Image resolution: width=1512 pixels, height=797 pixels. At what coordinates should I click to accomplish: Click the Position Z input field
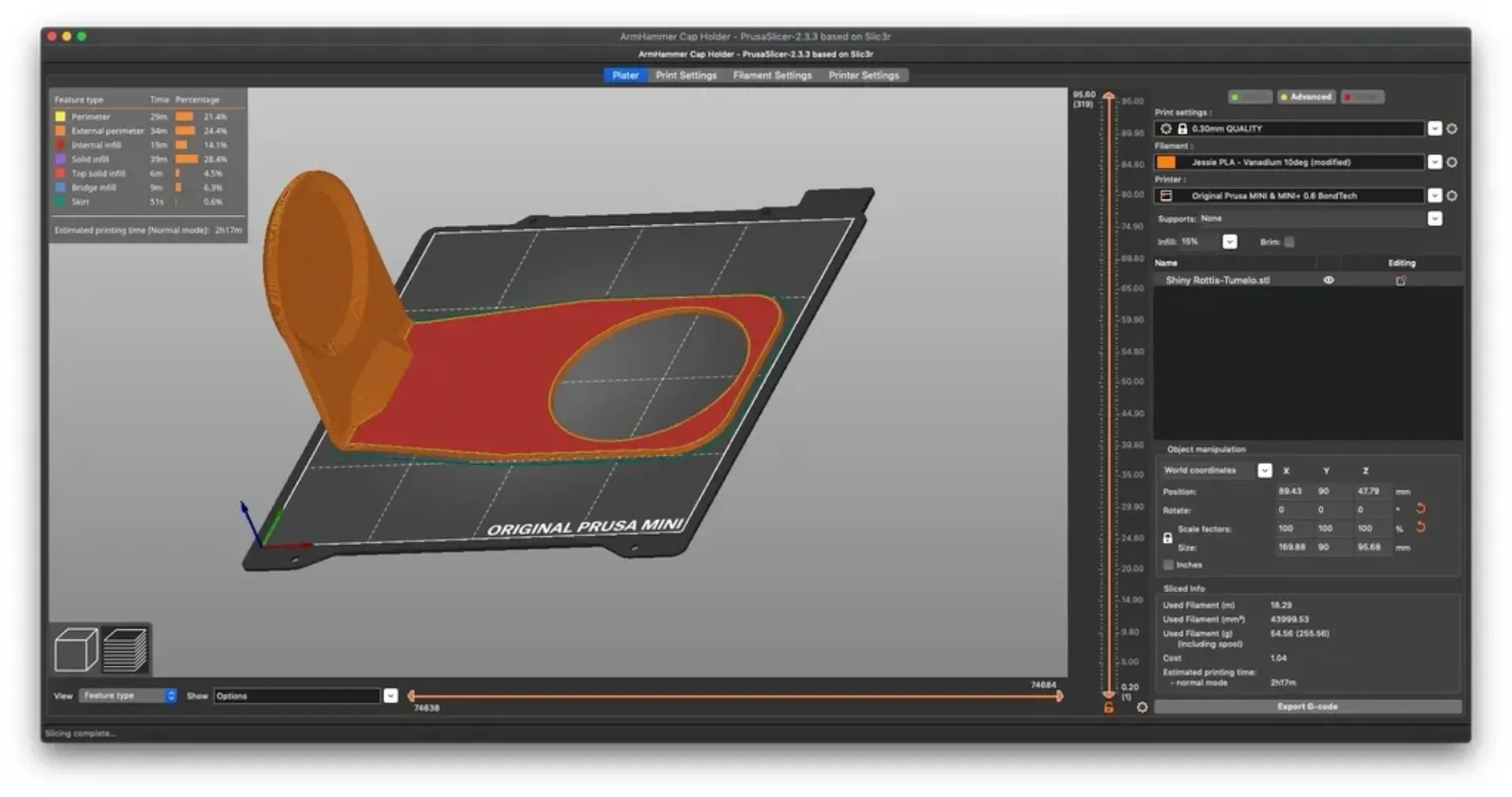pyautogui.click(x=1373, y=491)
